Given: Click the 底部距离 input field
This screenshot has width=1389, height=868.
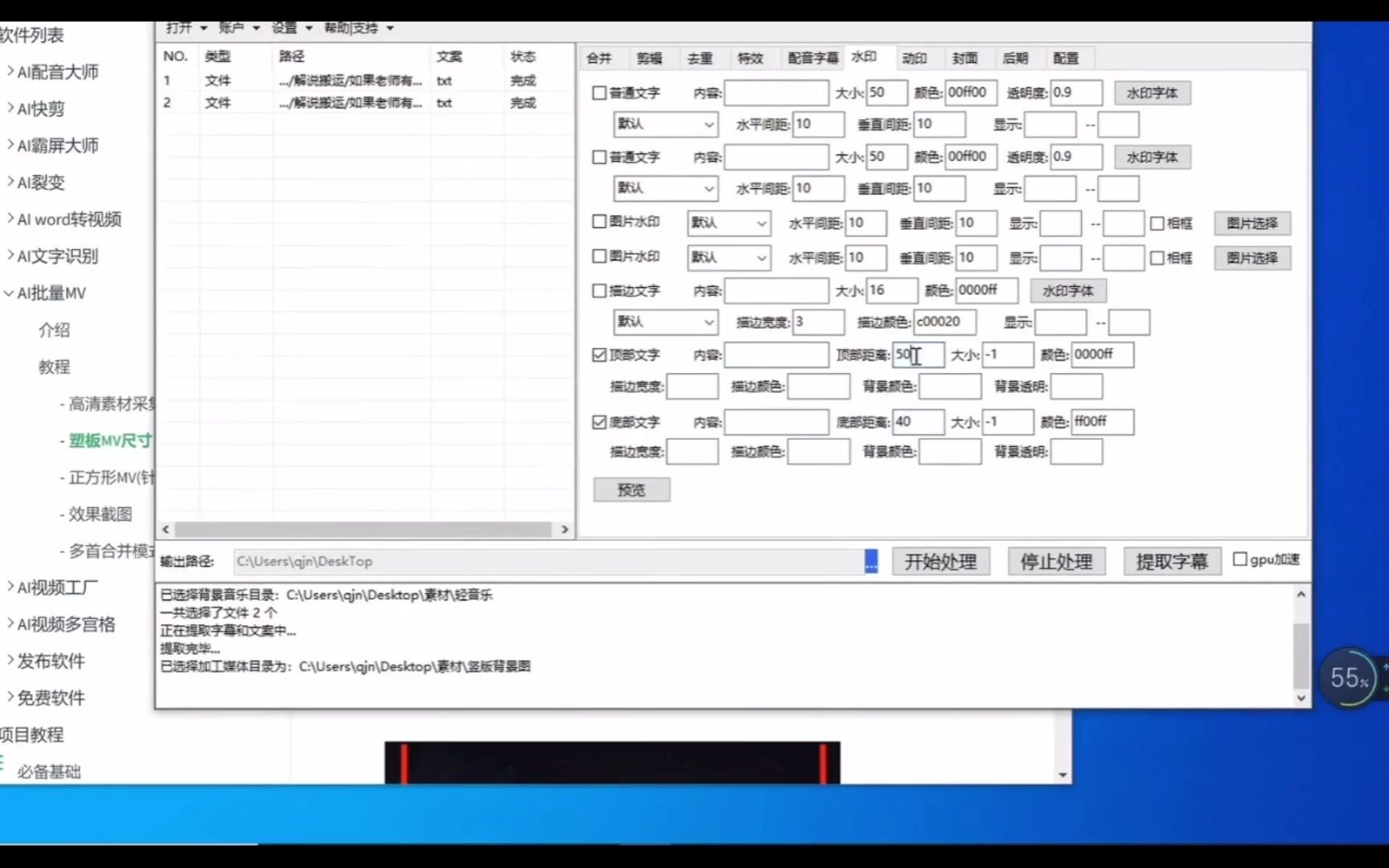Looking at the screenshot, I should (x=919, y=422).
